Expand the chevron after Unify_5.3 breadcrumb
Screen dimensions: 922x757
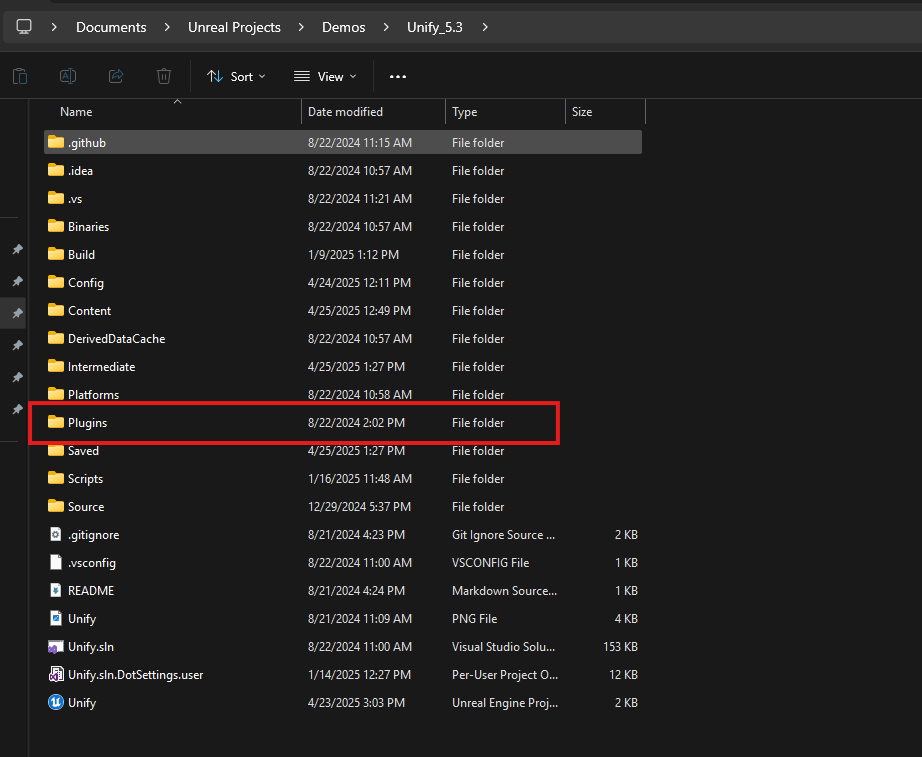(x=485, y=27)
